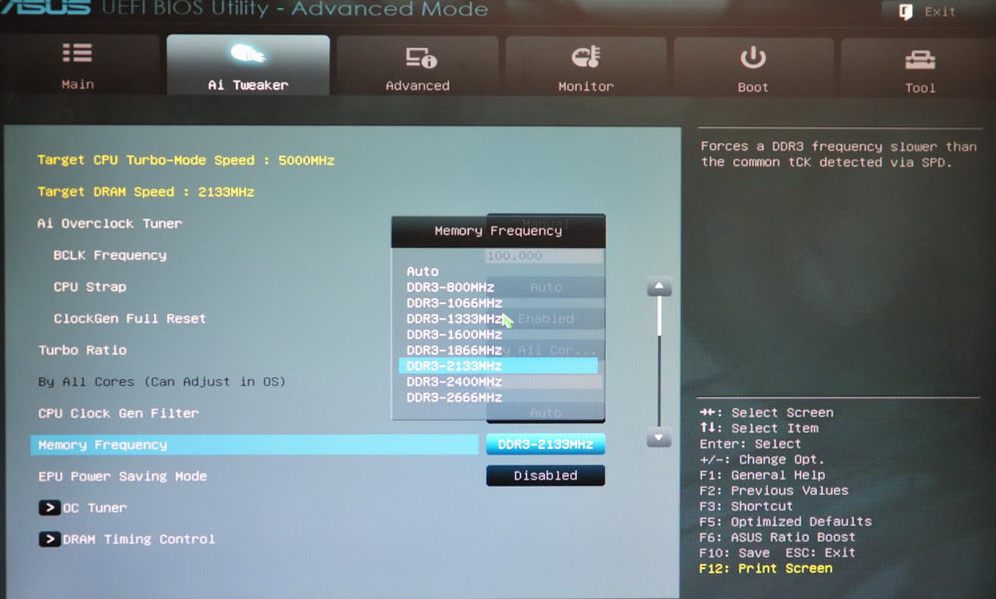Click the F6: ASUS Ratio Boost hint
996x599 pixels.
click(777, 537)
